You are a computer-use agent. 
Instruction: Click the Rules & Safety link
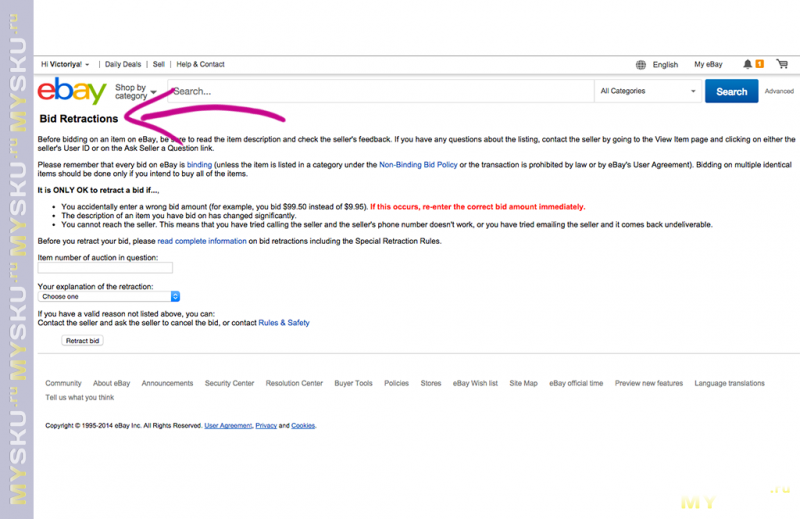(284, 323)
